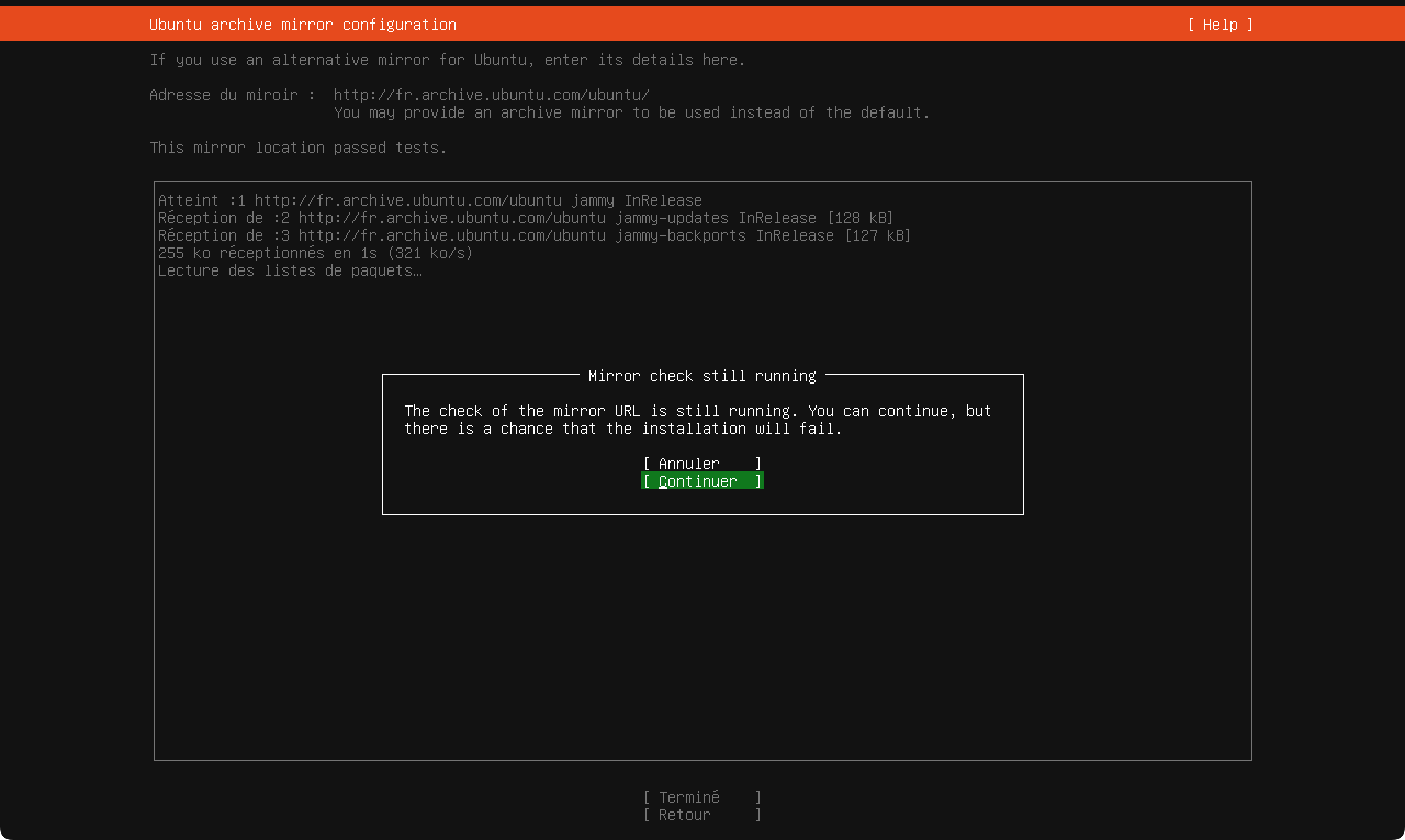Select the Retour button at bottom

(702, 815)
